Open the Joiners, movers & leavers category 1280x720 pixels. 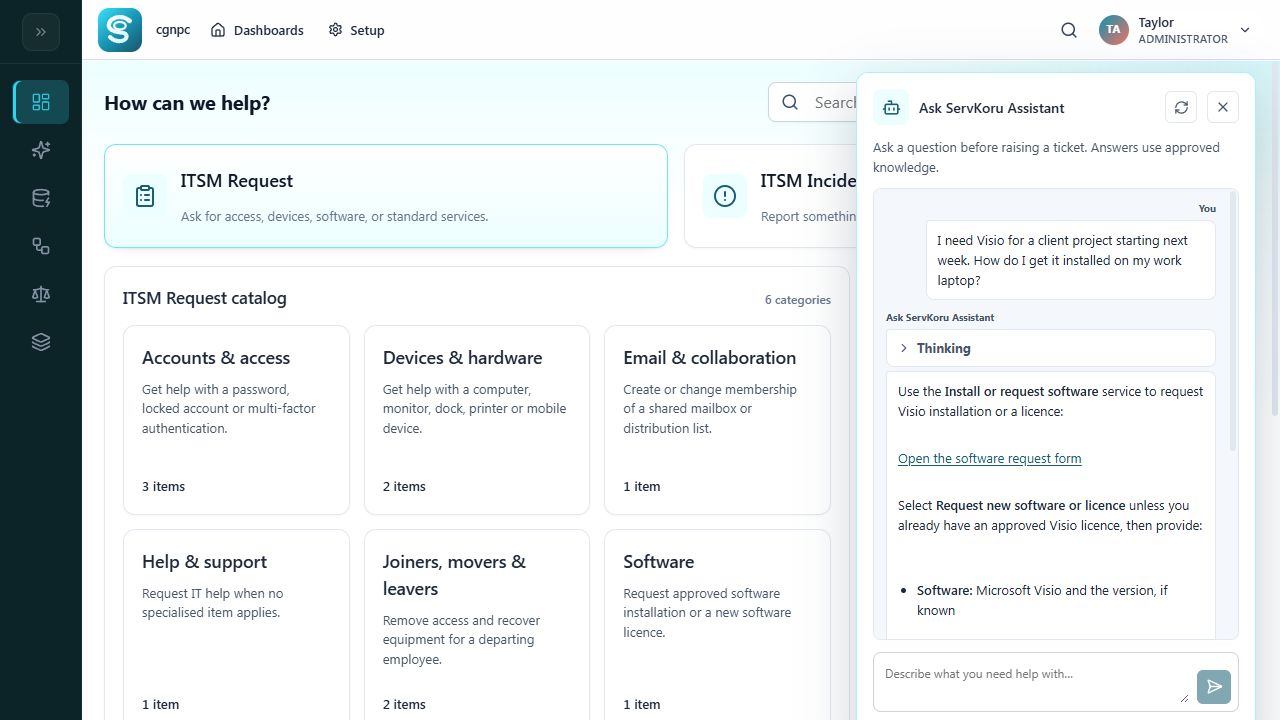(477, 624)
